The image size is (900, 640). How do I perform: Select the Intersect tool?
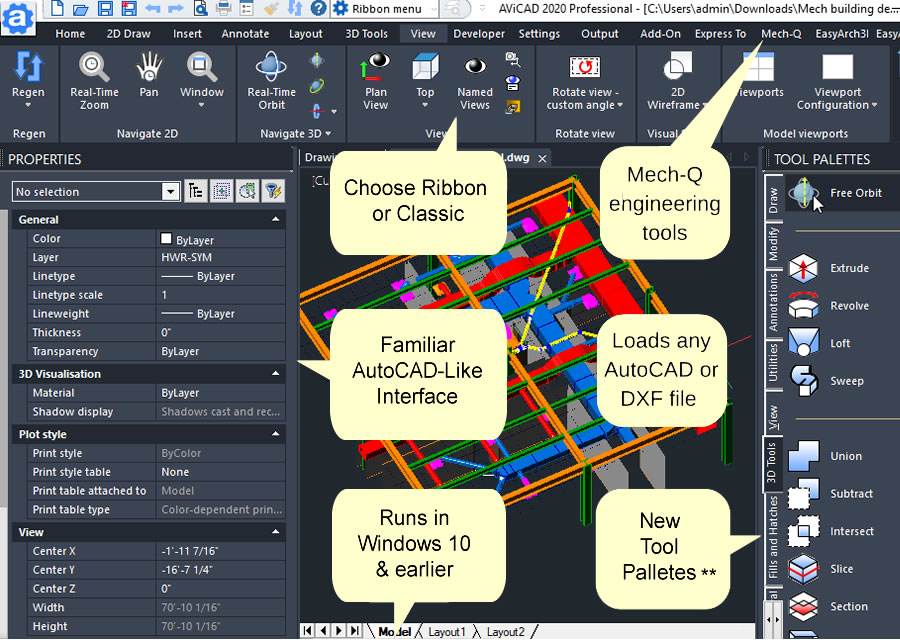[x=831, y=532]
